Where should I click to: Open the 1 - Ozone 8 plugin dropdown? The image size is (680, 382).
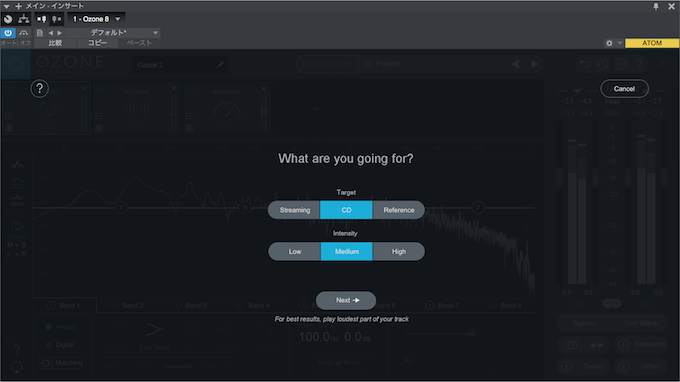pyautogui.click(x=96, y=19)
